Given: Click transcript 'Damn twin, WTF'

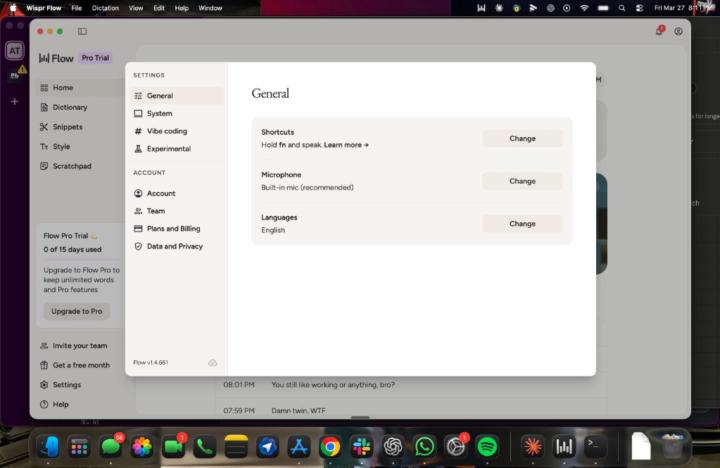Looking at the screenshot, I should [298, 411].
